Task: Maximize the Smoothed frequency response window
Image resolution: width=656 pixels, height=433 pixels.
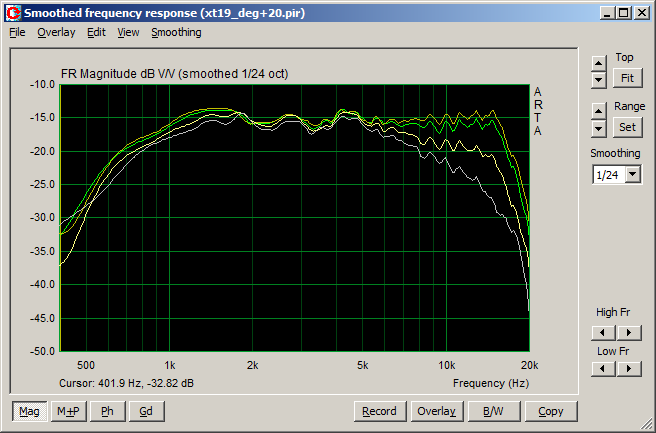Action: [623, 13]
